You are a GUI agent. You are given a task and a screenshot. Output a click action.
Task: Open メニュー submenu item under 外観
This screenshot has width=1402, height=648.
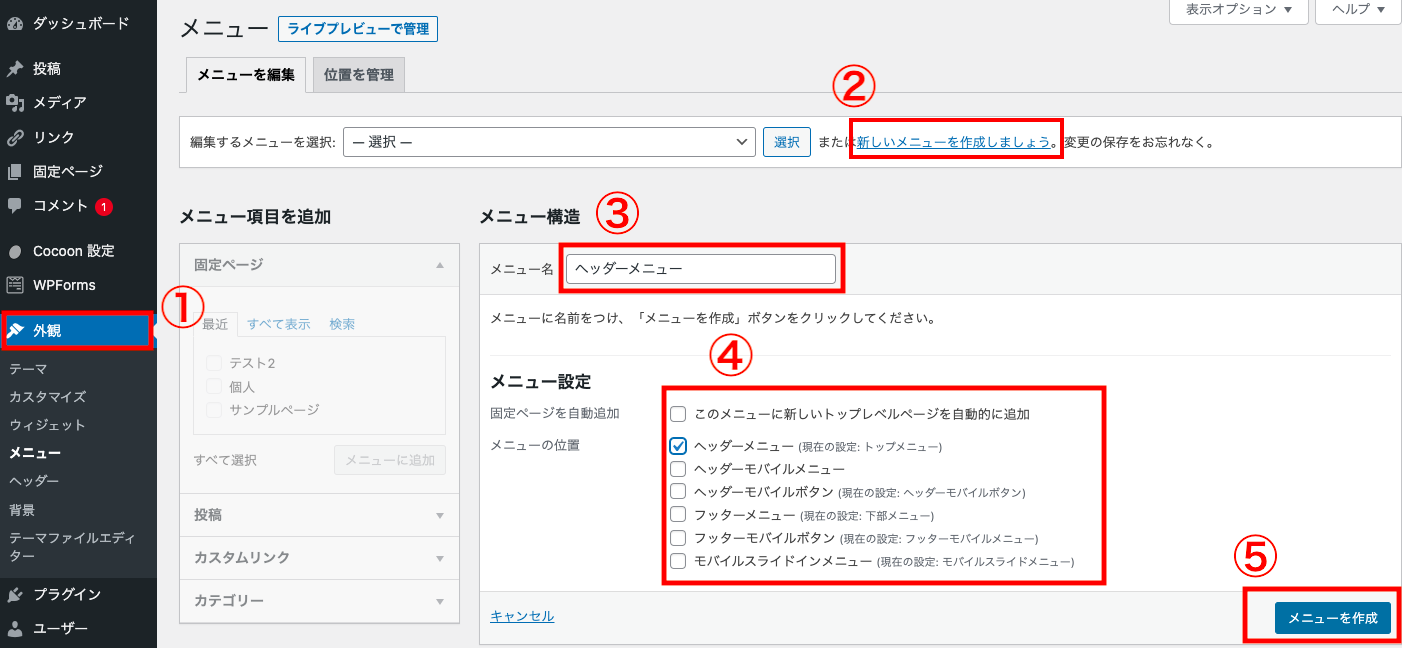[35, 453]
